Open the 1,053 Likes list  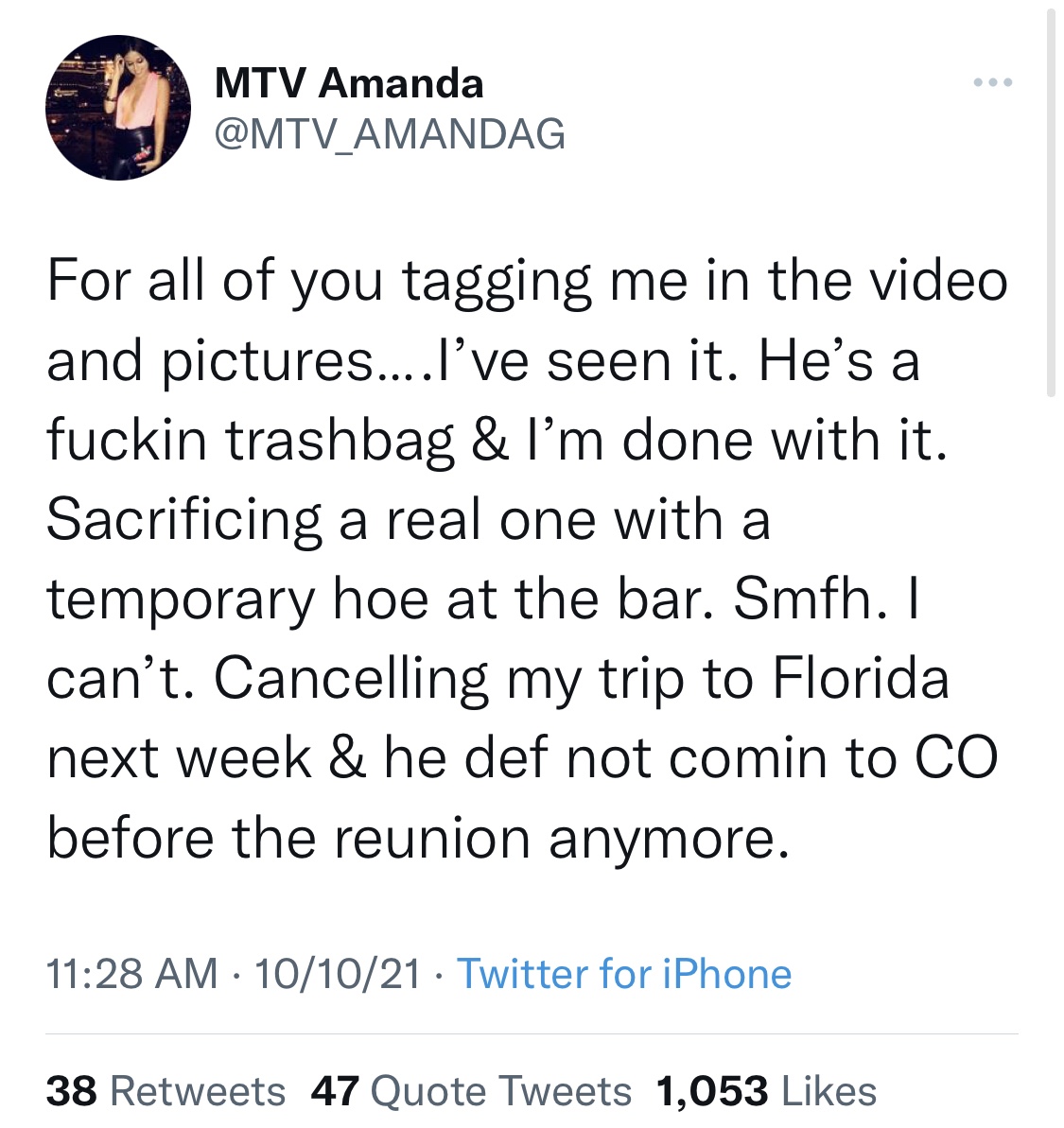tap(766, 1091)
